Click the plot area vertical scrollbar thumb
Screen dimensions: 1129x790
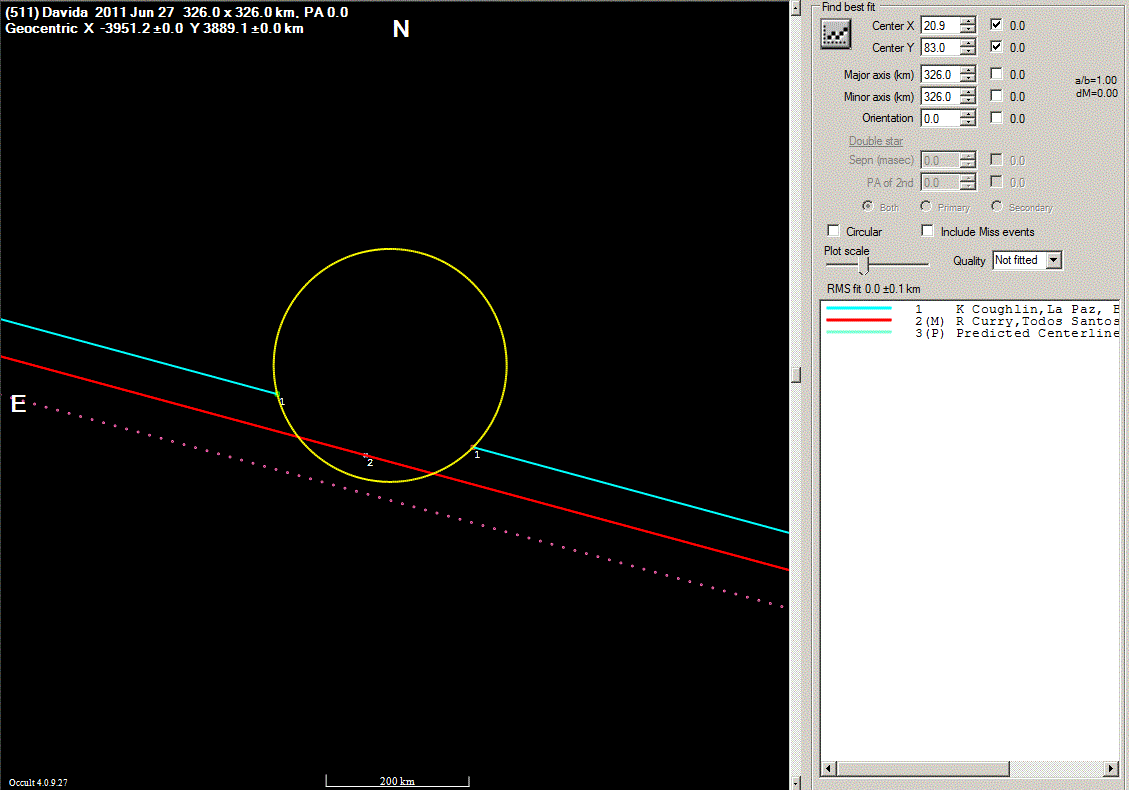[796, 375]
